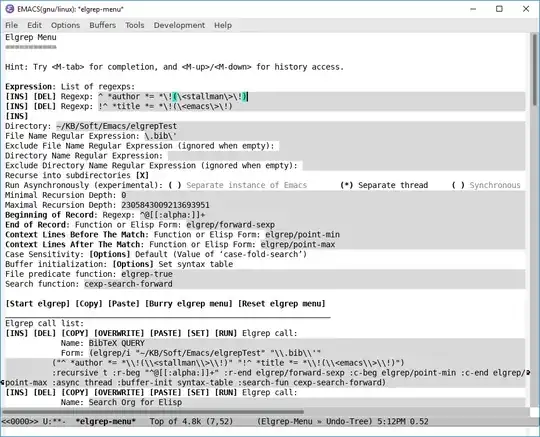Screen dimensions: 540x437
Task: Click into the Directory input field
Action: point(291,126)
